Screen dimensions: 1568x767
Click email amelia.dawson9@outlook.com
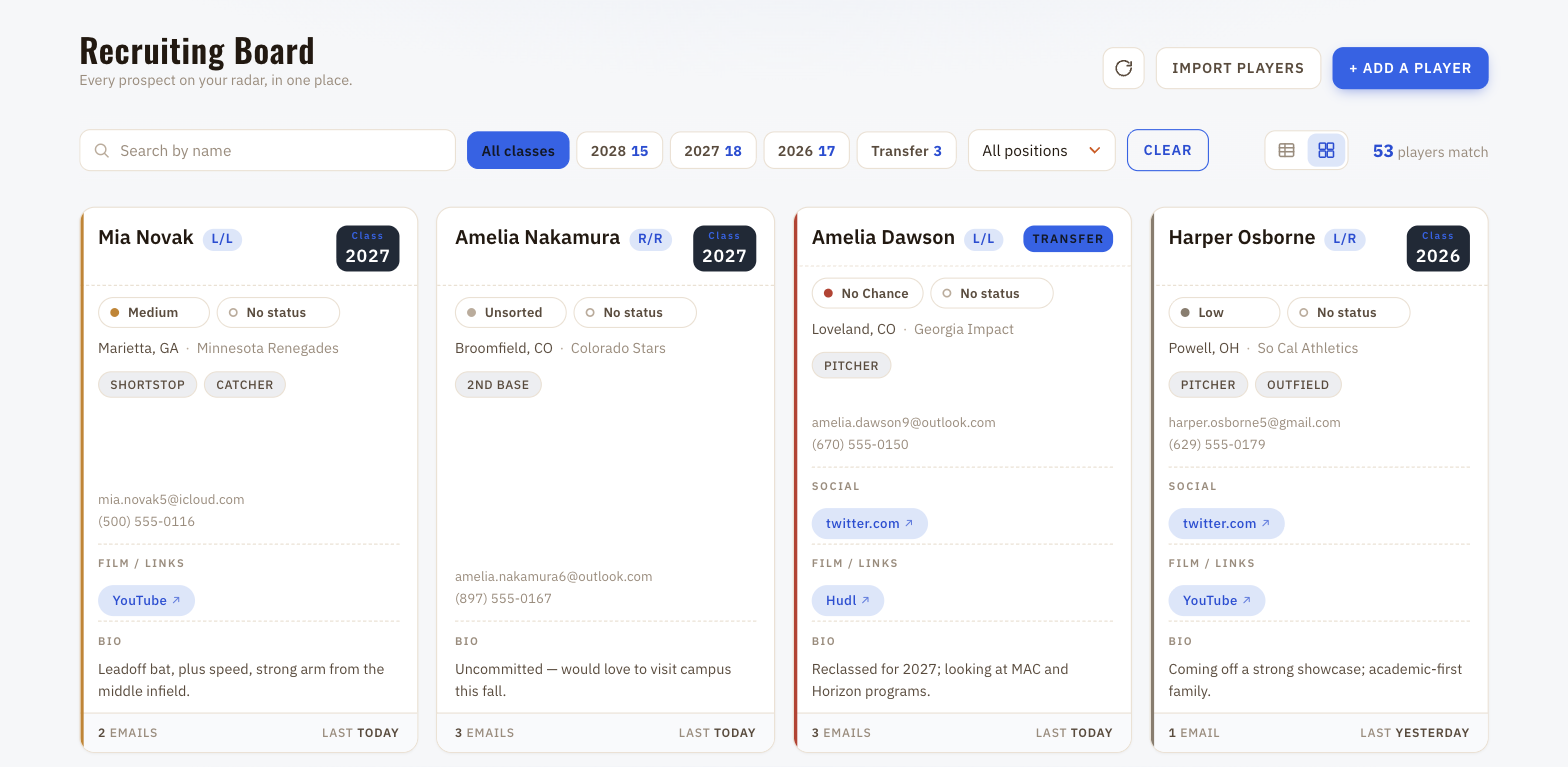click(904, 422)
